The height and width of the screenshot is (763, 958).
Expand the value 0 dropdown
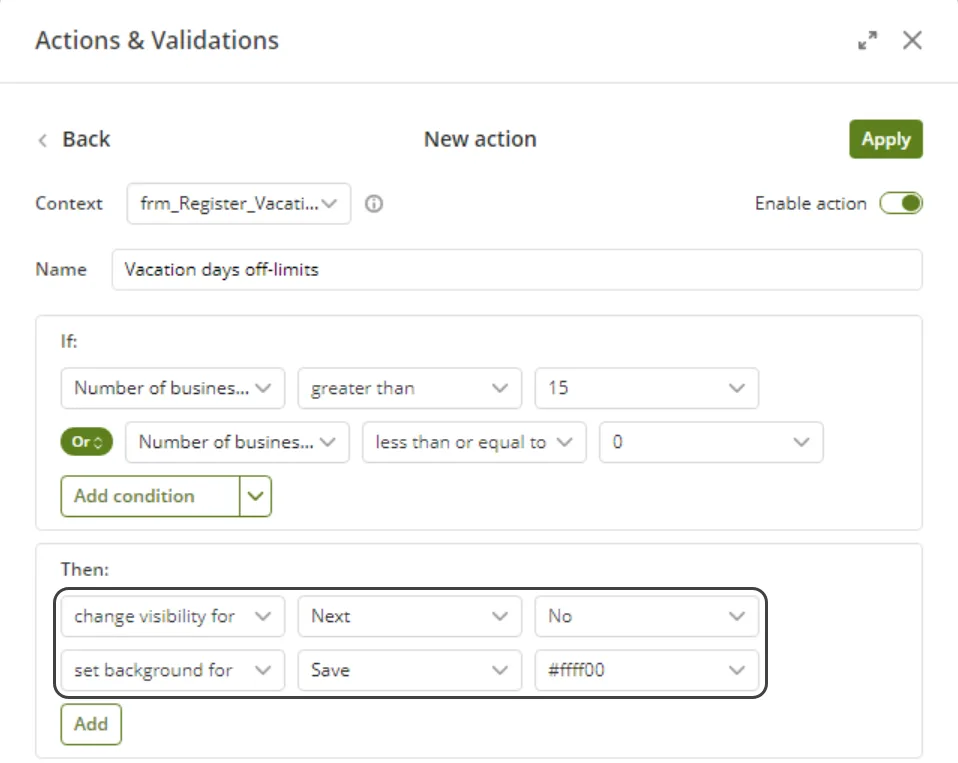pos(711,442)
